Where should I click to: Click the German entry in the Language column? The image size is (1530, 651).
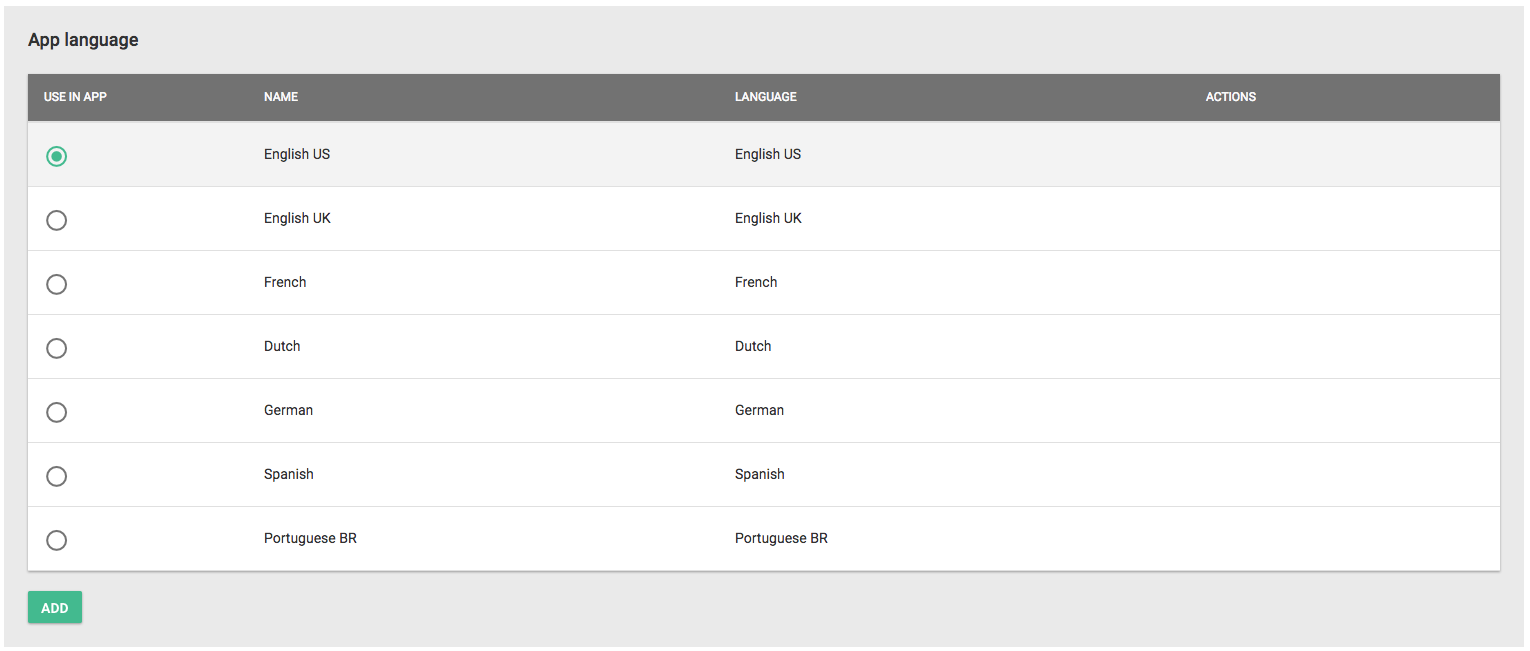(x=759, y=410)
